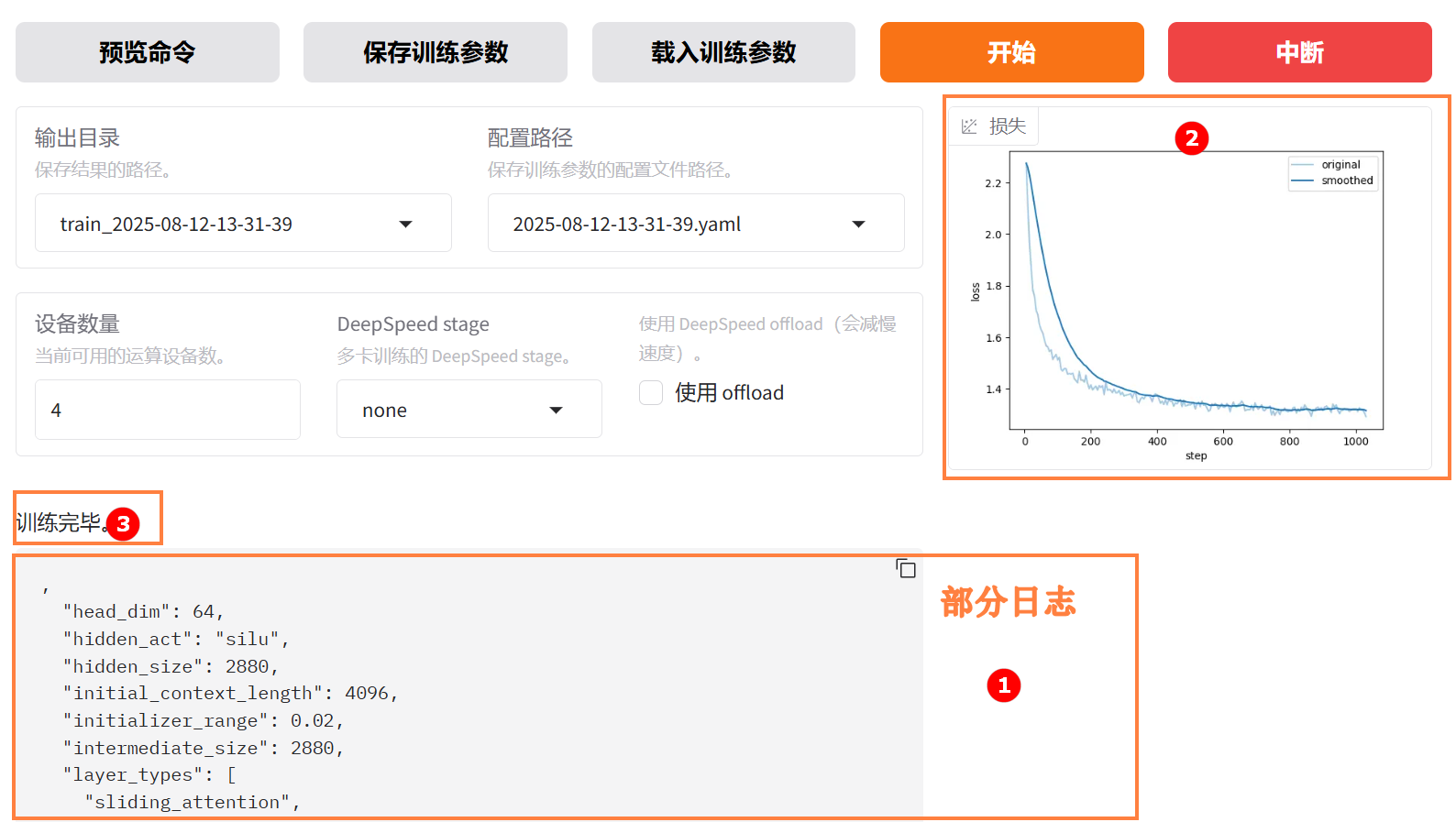Click the smoothed entry in the plot legend
This screenshot has height=822, width=1456.
pyautogui.click(x=1346, y=181)
